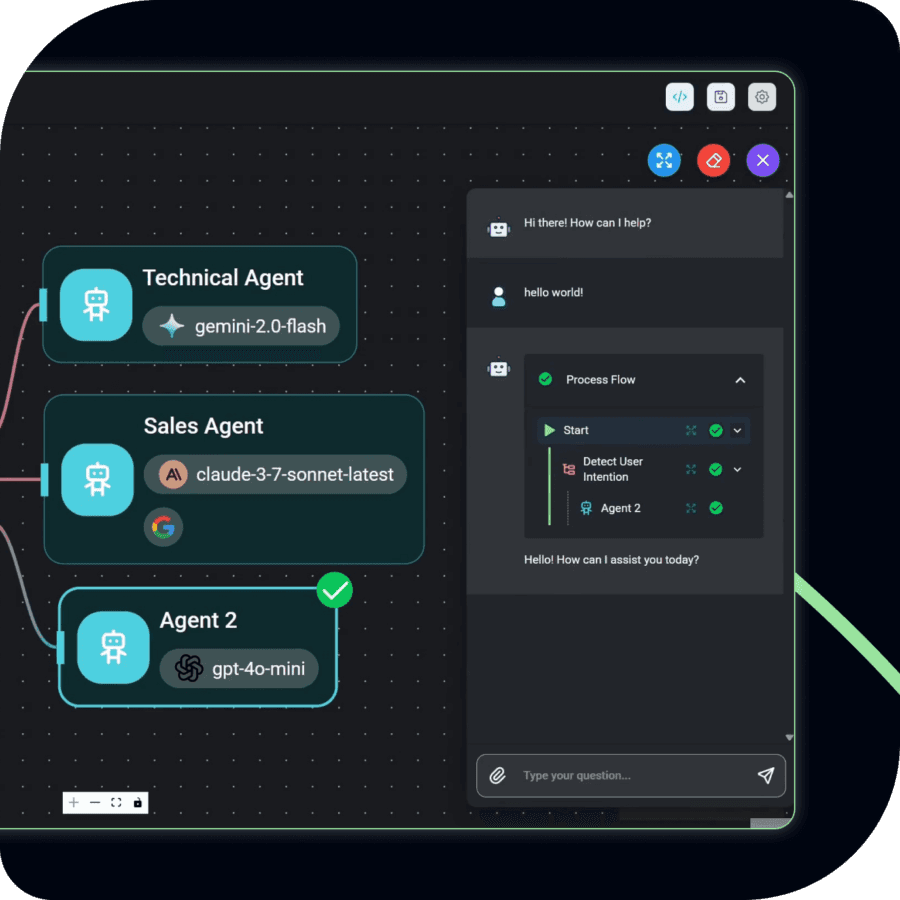Collapse the Process Flow panel chevron

740,380
